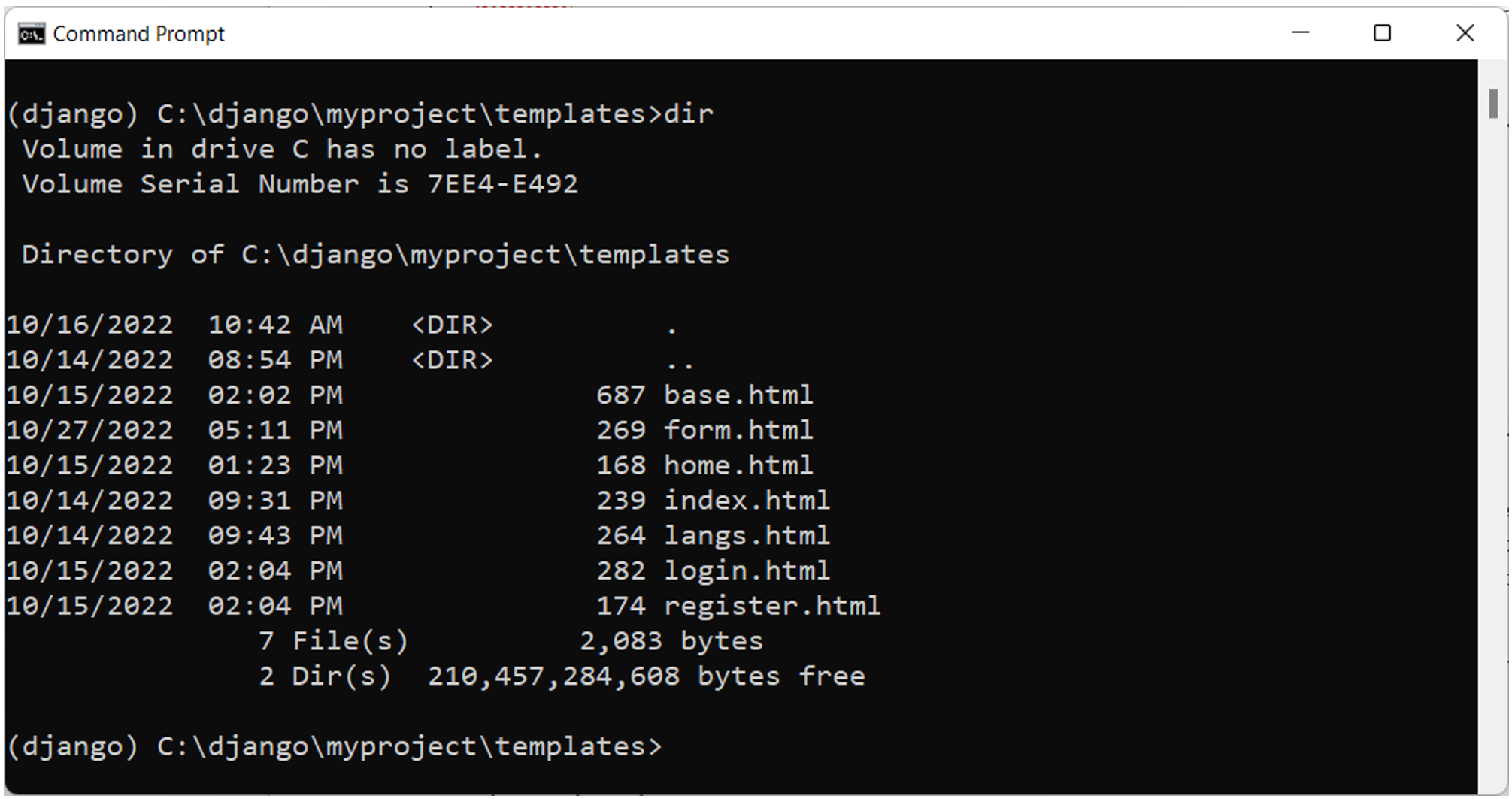Click the volume serial number 7EE4-E492
Screen dimensions: 1512x799
click(x=502, y=184)
